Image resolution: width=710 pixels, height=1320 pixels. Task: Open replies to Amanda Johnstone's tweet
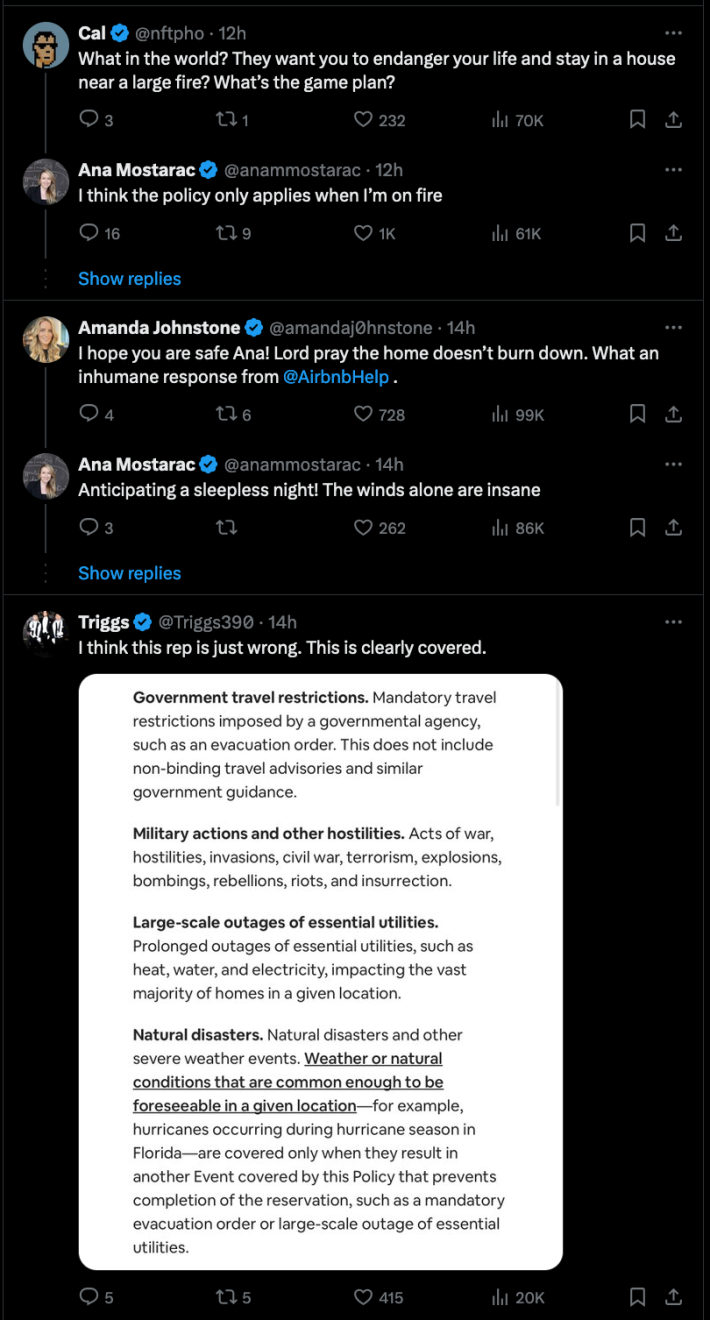point(89,414)
